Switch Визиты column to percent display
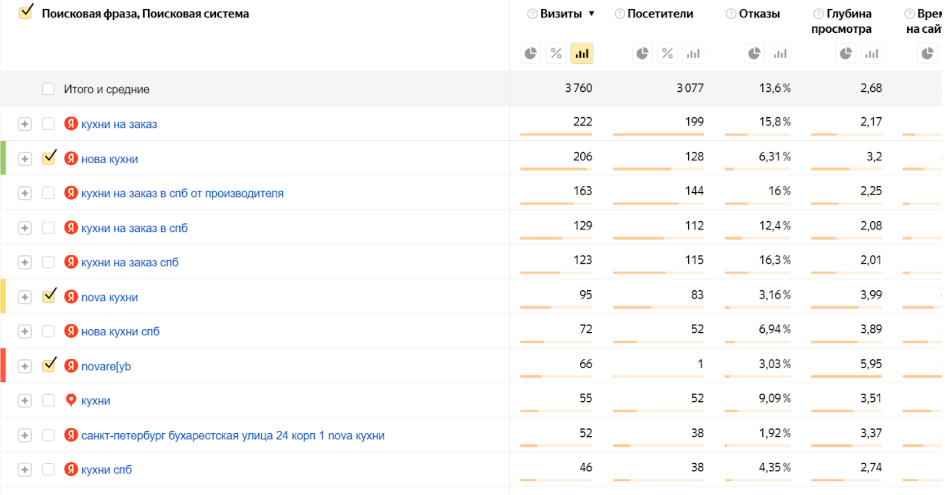 [556, 53]
